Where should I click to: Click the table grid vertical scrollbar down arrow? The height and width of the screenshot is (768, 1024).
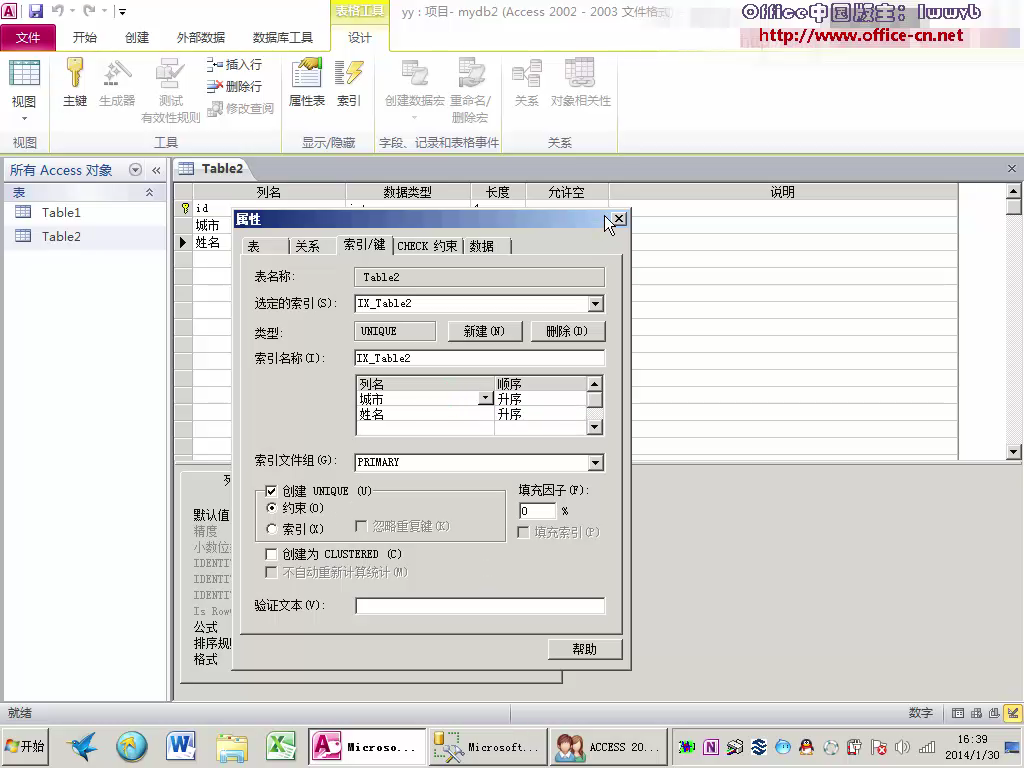coord(1014,451)
